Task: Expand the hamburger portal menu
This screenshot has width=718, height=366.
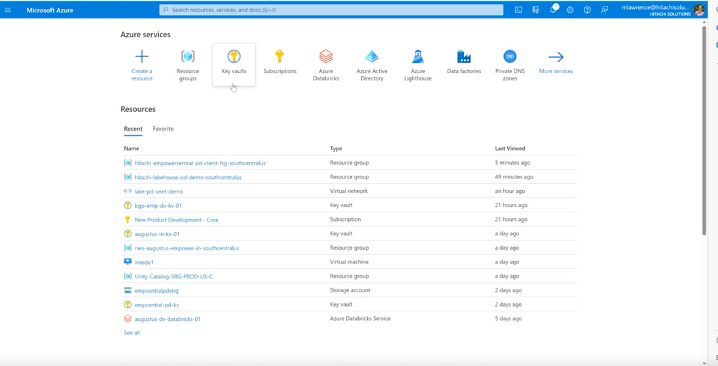Action: (x=8, y=10)
